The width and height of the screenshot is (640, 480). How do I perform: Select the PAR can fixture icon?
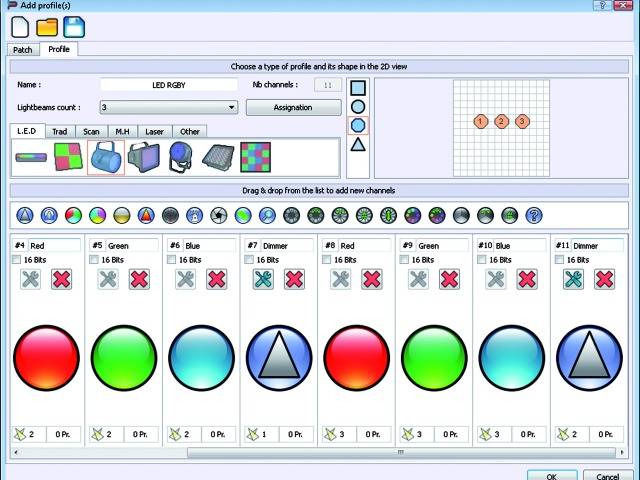pyautogui.click(x=106, y=157)
